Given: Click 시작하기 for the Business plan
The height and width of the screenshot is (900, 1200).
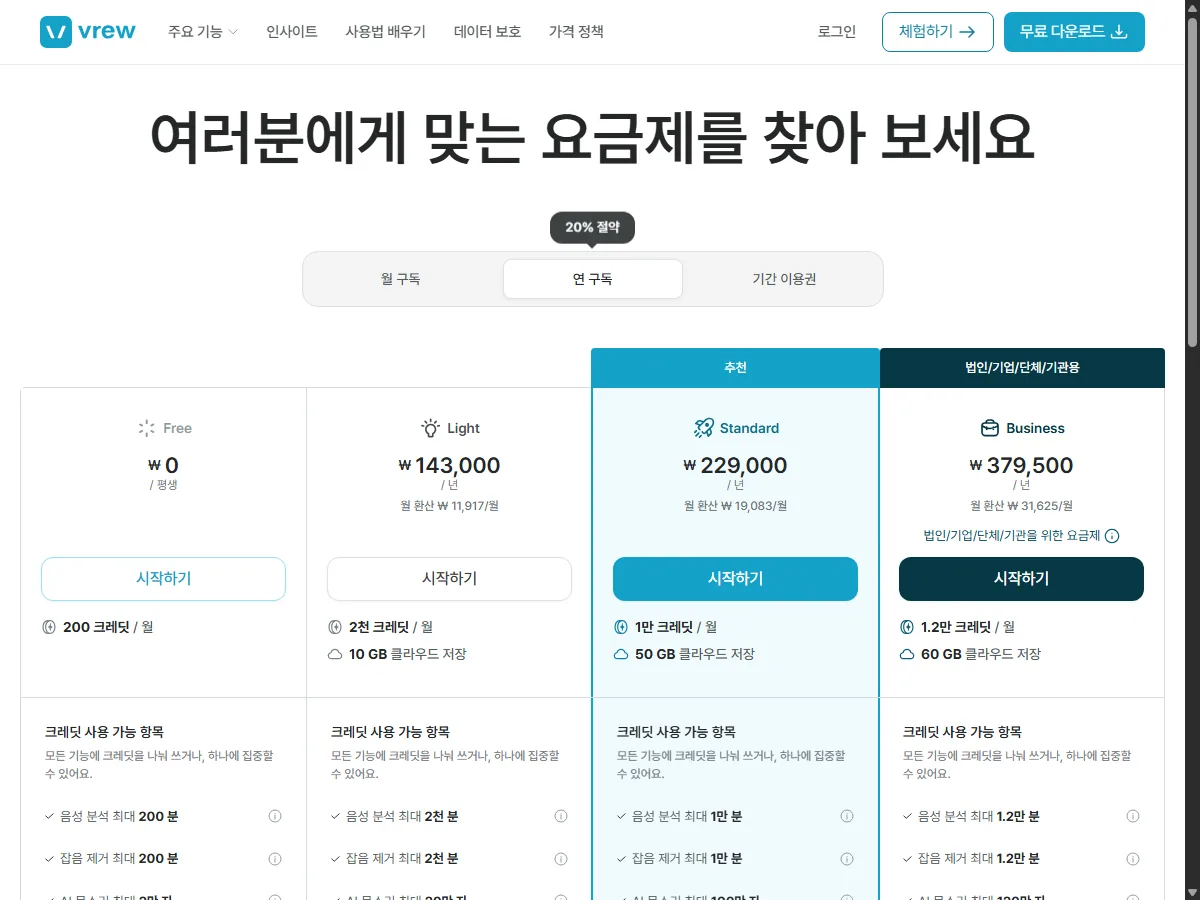Looking at the screenshot, I should pyautogui.click(x=1021, y=579).
